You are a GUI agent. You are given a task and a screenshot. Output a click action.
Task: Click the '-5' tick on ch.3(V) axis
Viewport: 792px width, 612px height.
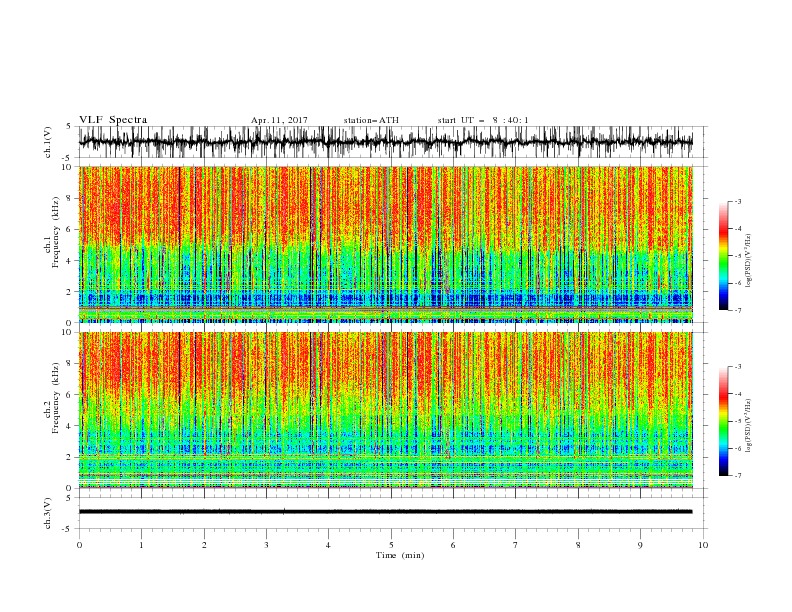pyautogui.click(x=67, y=529)
